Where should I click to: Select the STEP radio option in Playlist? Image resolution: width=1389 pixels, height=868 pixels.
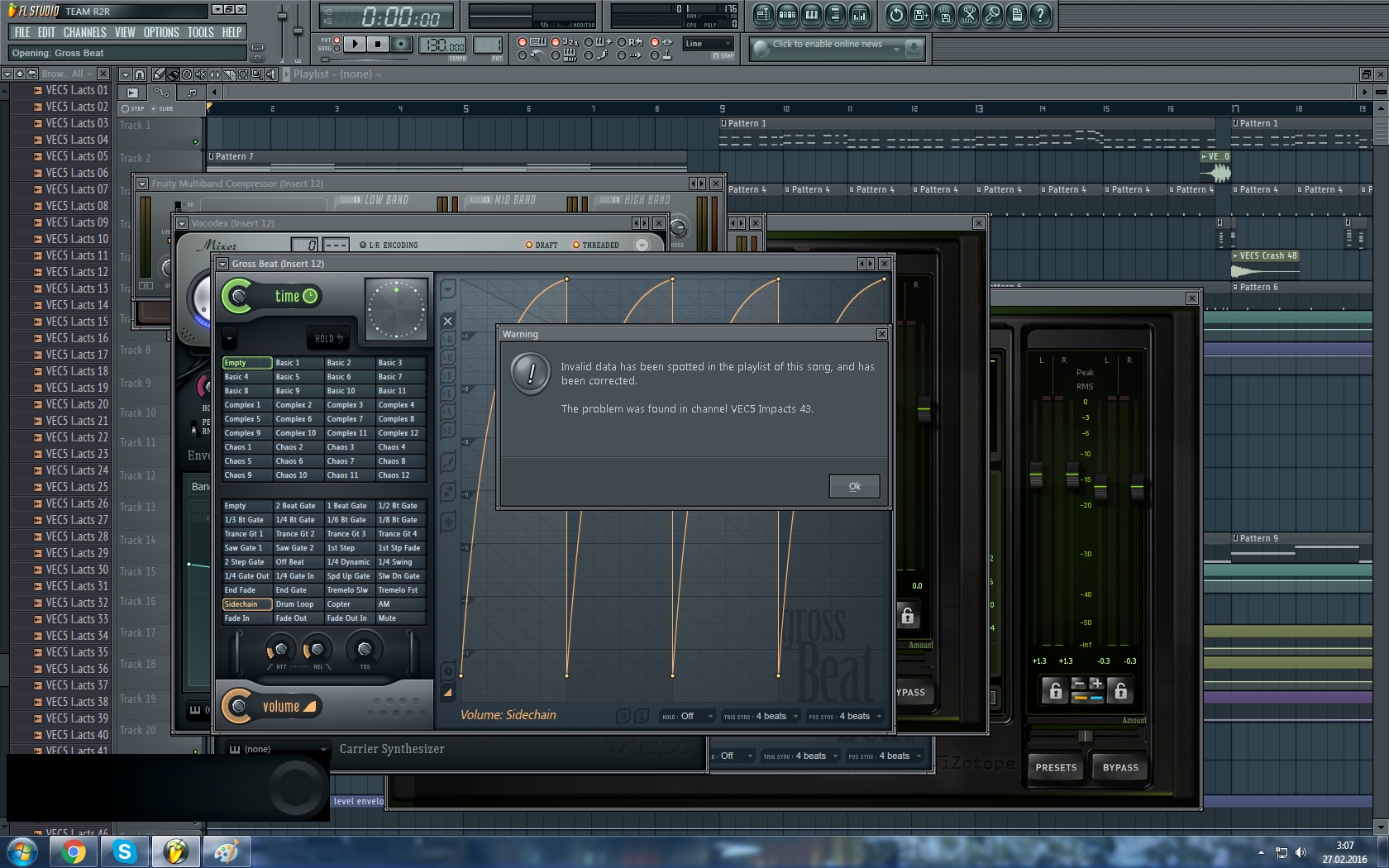(x=126, y=108)
